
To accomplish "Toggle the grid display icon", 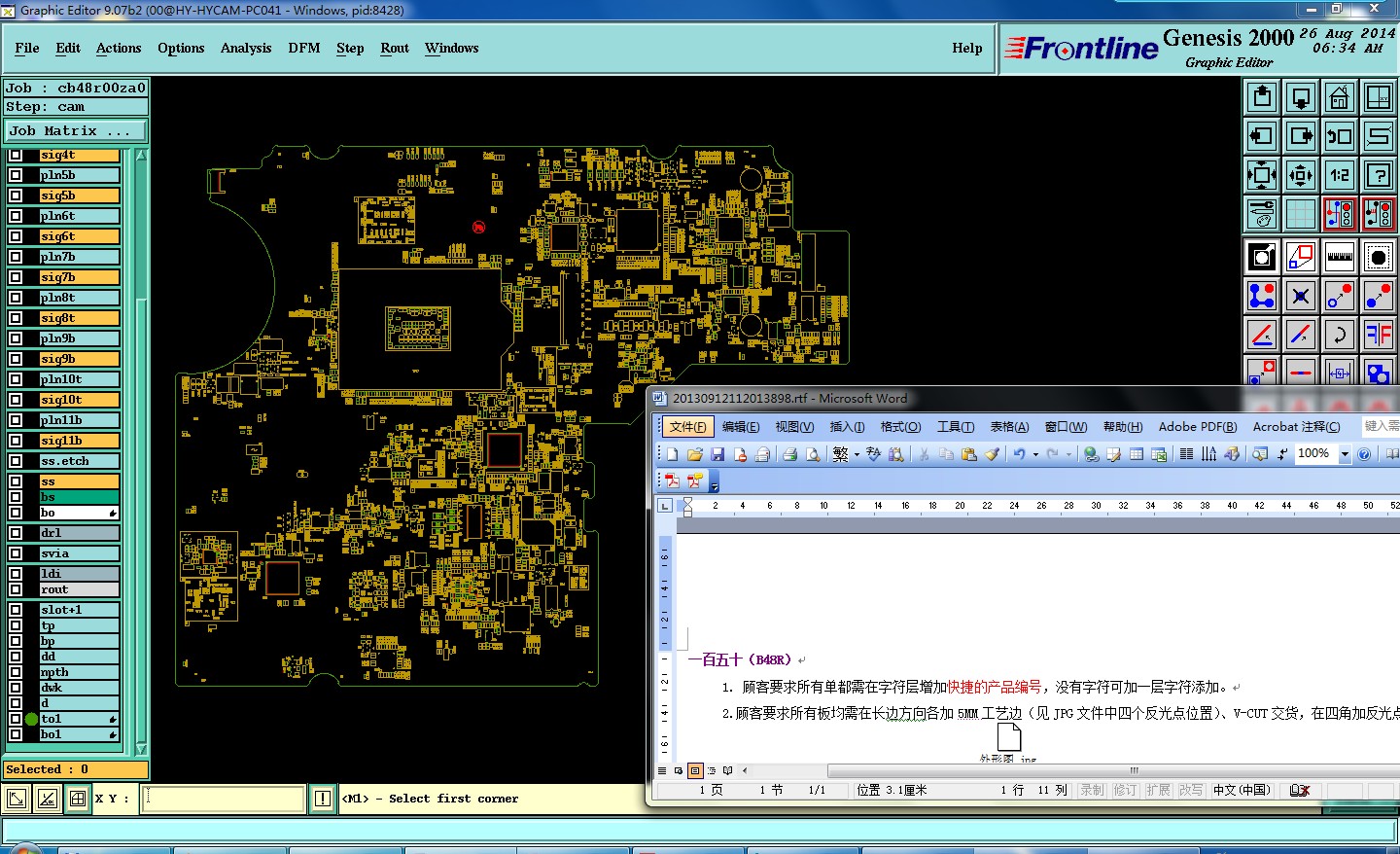I will click(x=1301, y=214).
